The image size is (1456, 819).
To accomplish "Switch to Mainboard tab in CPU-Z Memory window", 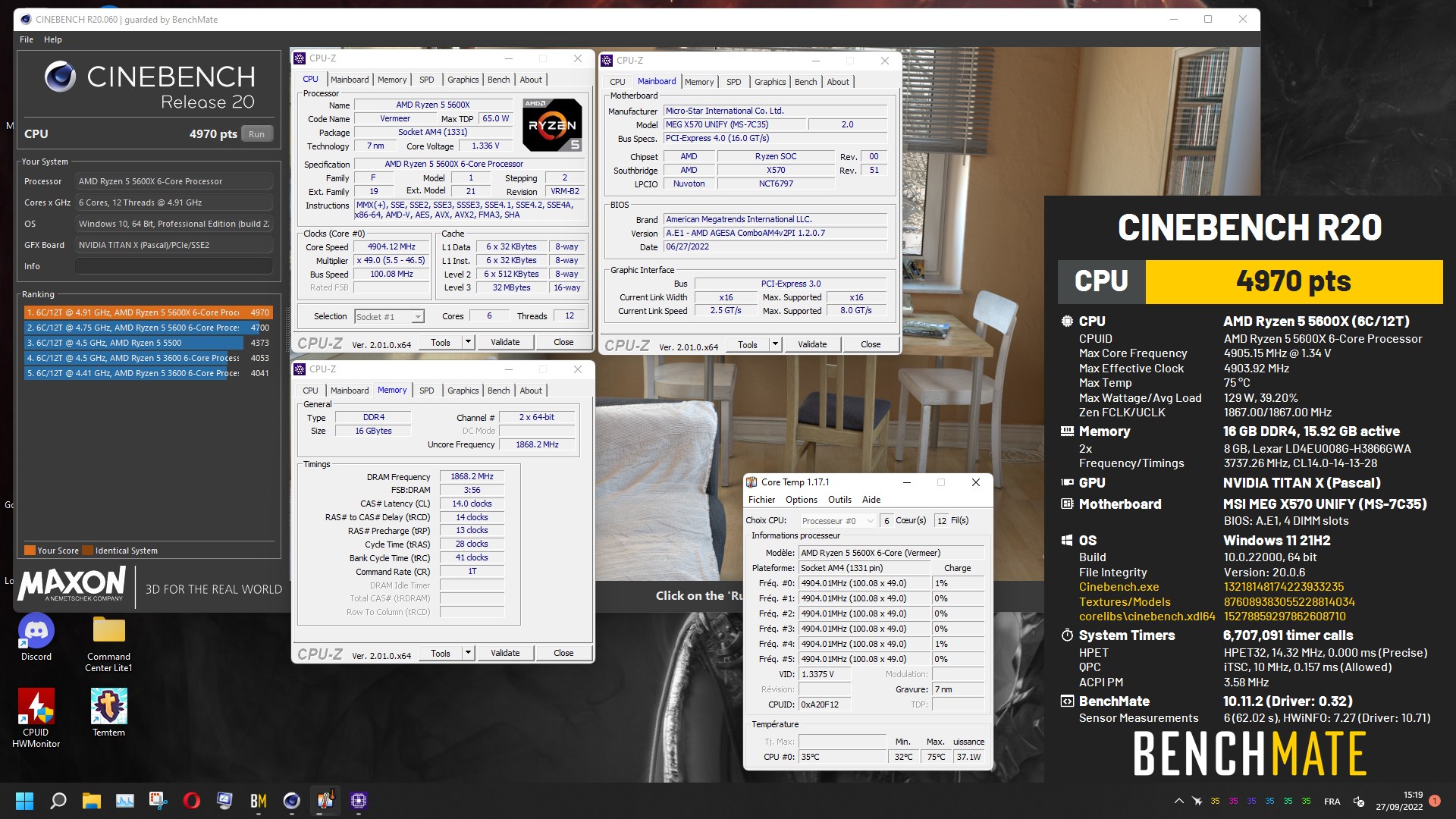I will pyautogui.click(x=350, y=391).
